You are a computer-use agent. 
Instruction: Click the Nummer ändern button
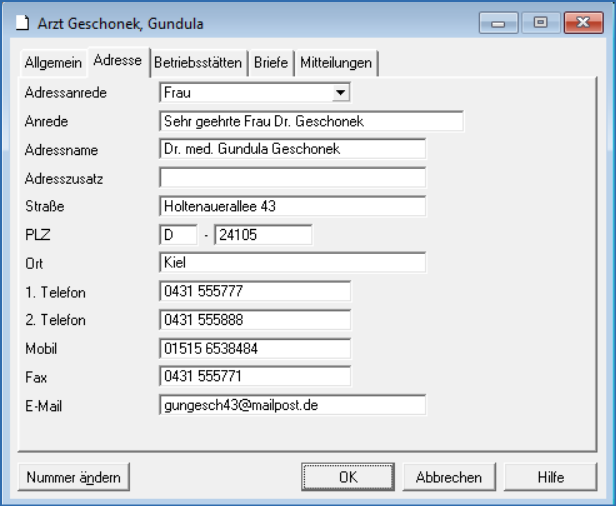[x=73, y=477]
